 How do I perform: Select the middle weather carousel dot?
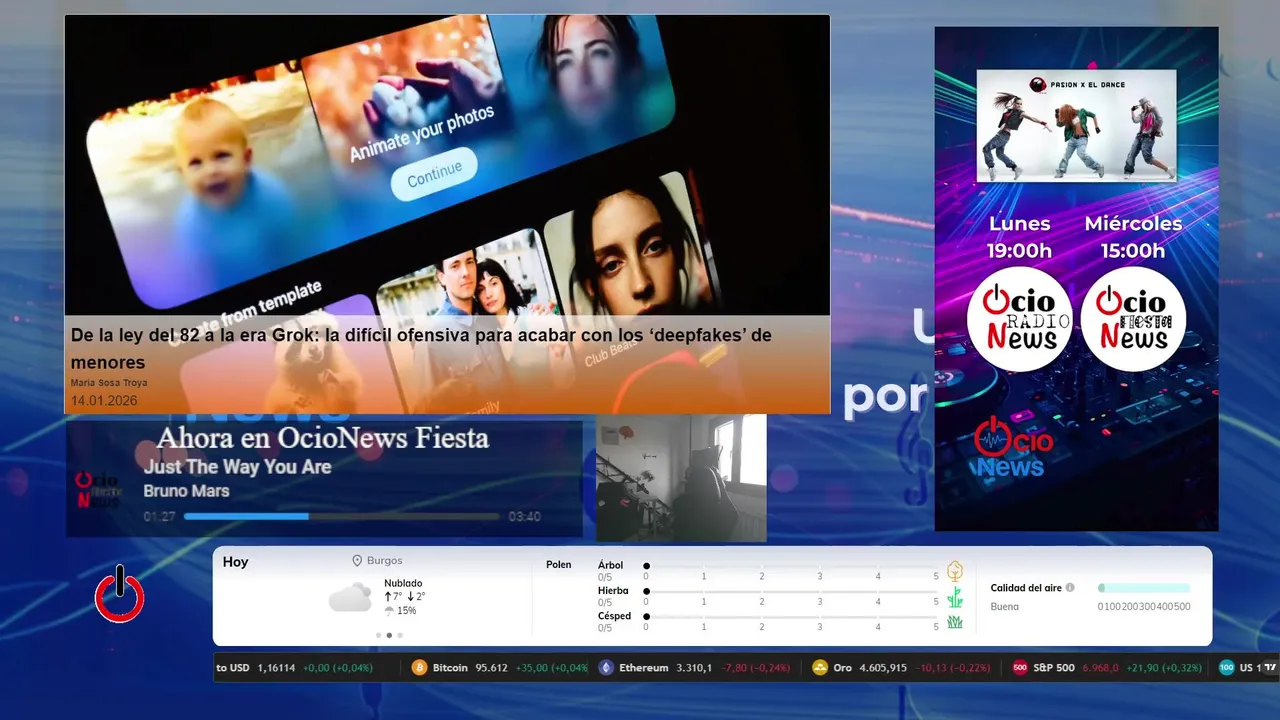click(389, 635)
